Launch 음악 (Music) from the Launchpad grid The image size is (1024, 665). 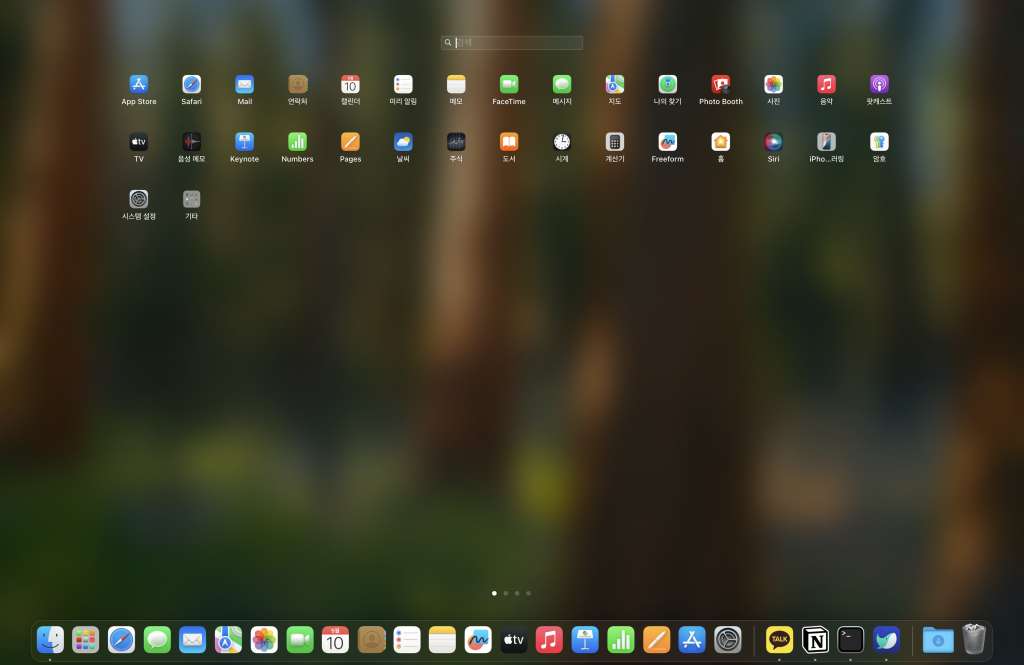826,85
